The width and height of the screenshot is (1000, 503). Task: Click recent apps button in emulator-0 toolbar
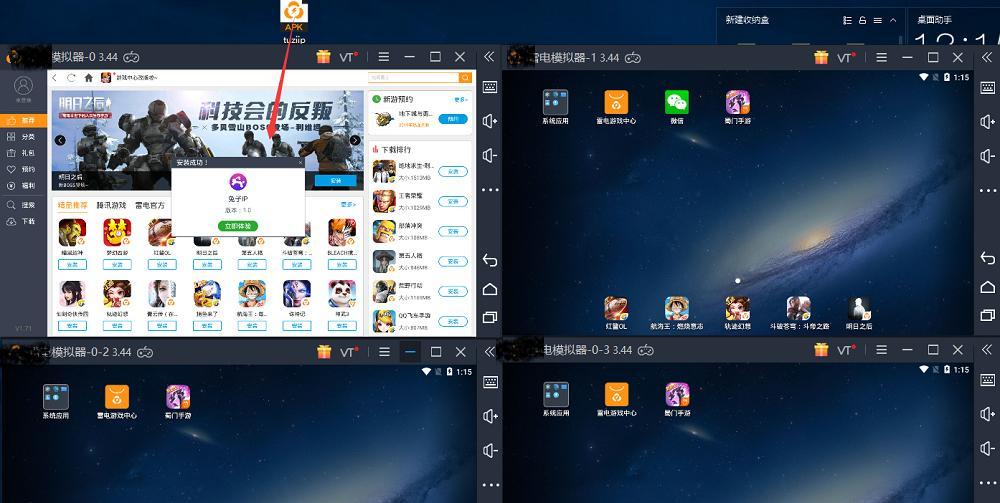(x=490, y=317)
